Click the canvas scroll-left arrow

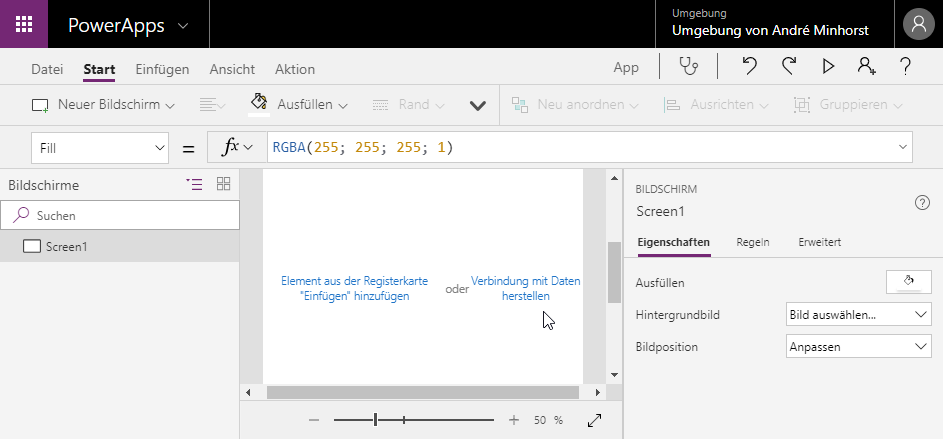(x=248, y=393)
